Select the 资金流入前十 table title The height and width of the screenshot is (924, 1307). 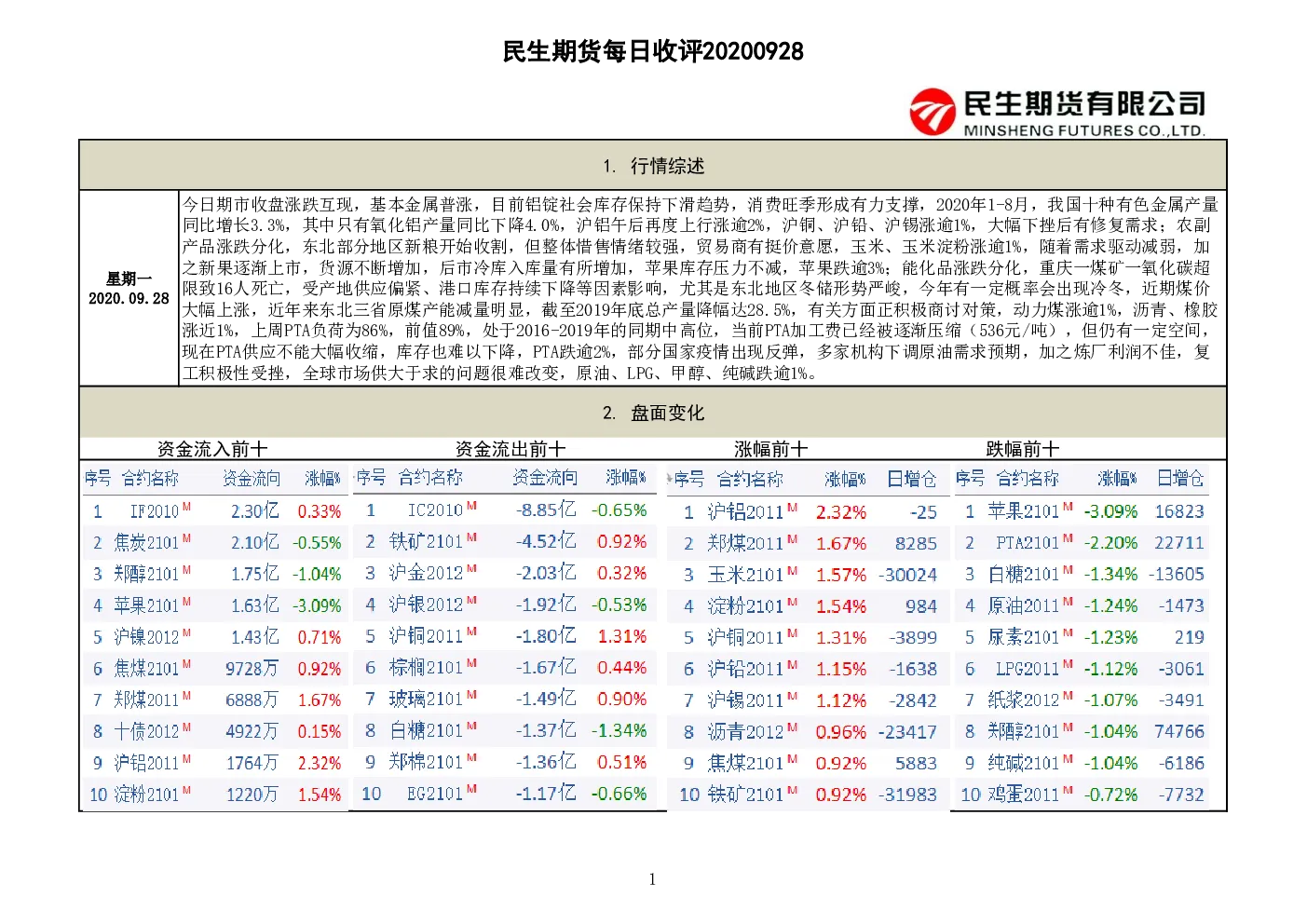click(x=212, y=449)
